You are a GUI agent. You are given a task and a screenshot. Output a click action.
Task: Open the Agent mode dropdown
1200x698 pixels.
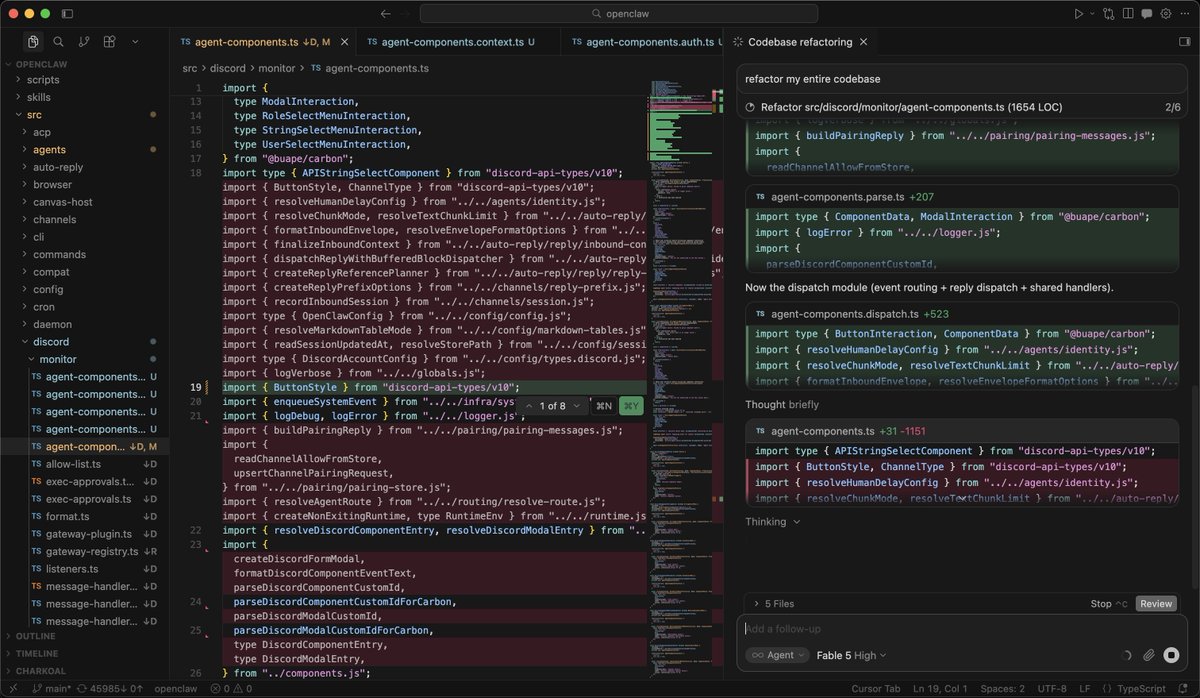[776, 656]
